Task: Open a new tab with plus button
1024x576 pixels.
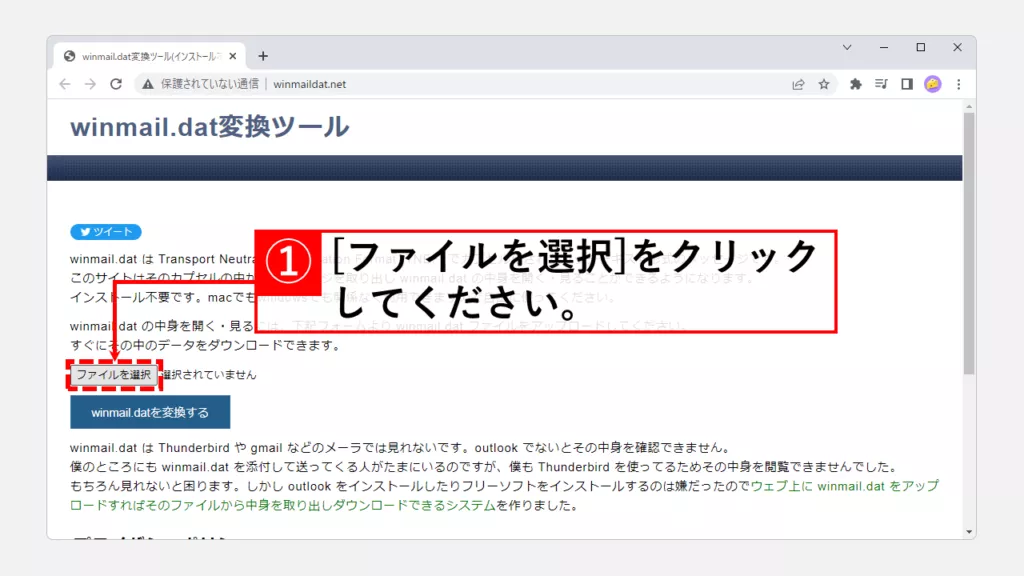Action: point(263,56)
